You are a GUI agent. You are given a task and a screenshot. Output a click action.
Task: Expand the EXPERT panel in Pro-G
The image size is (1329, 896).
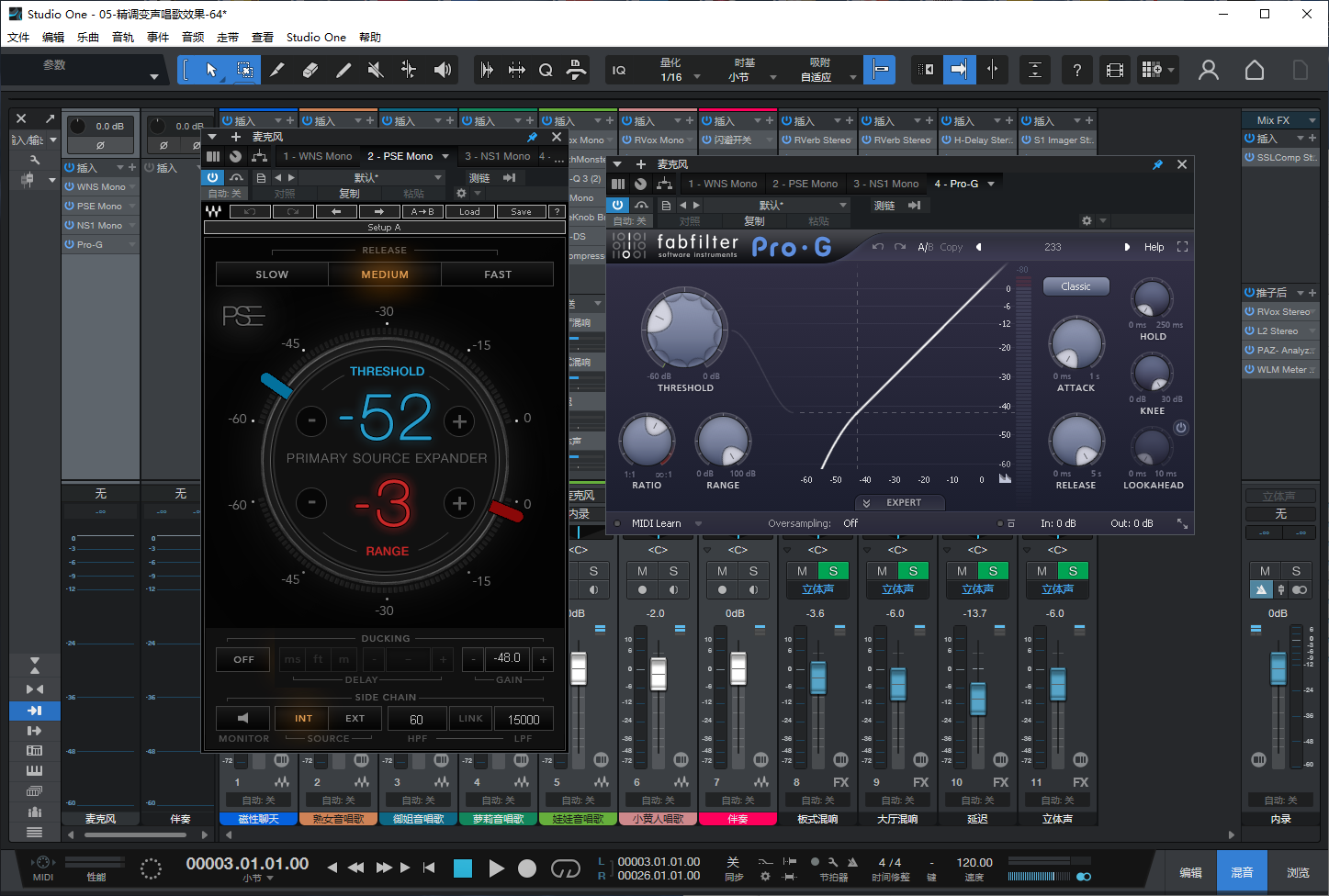(x=899, y=503)
